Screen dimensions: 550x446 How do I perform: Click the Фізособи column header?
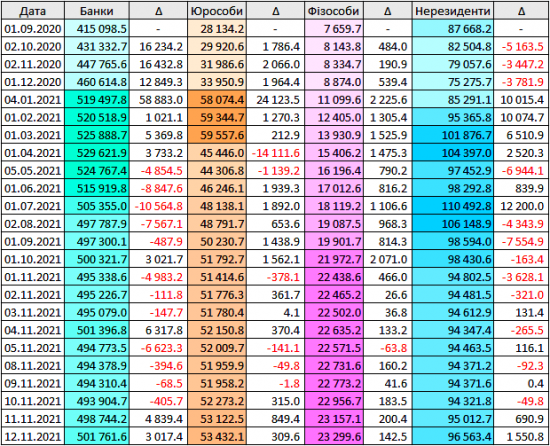tap(334, 11)
